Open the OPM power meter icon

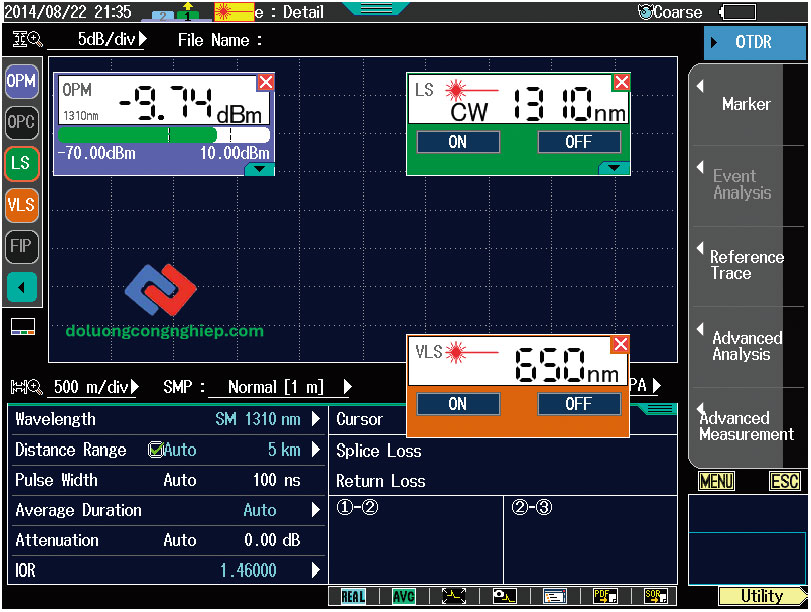point(21,82)
